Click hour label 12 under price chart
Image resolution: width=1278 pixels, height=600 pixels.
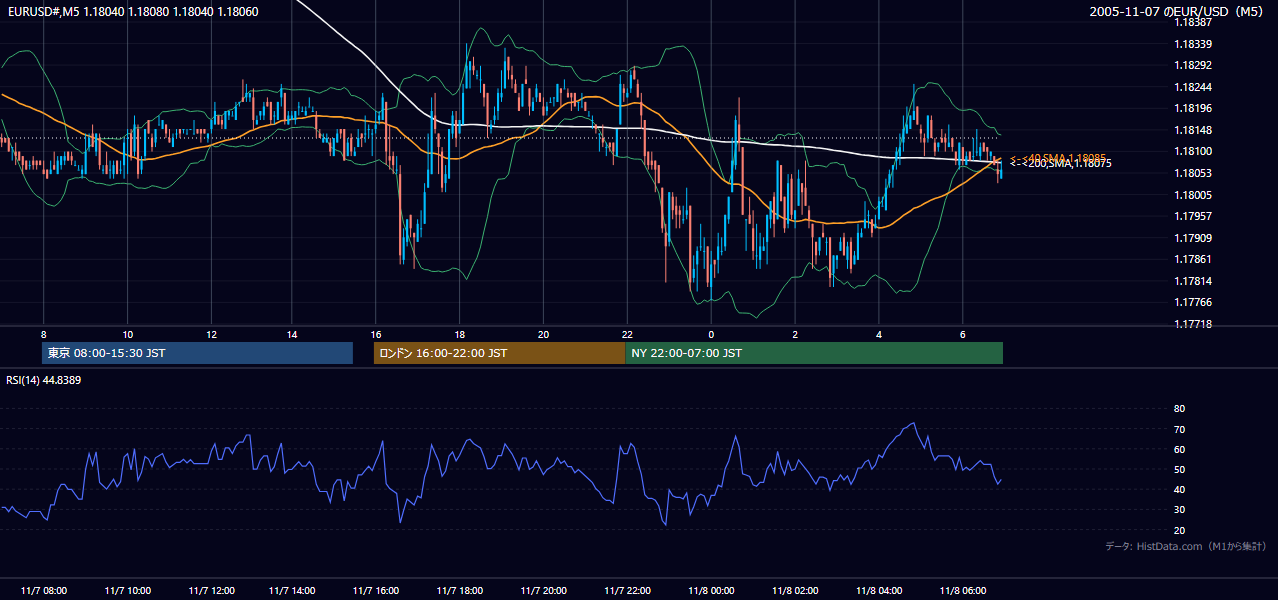click(x=211, y=334)
